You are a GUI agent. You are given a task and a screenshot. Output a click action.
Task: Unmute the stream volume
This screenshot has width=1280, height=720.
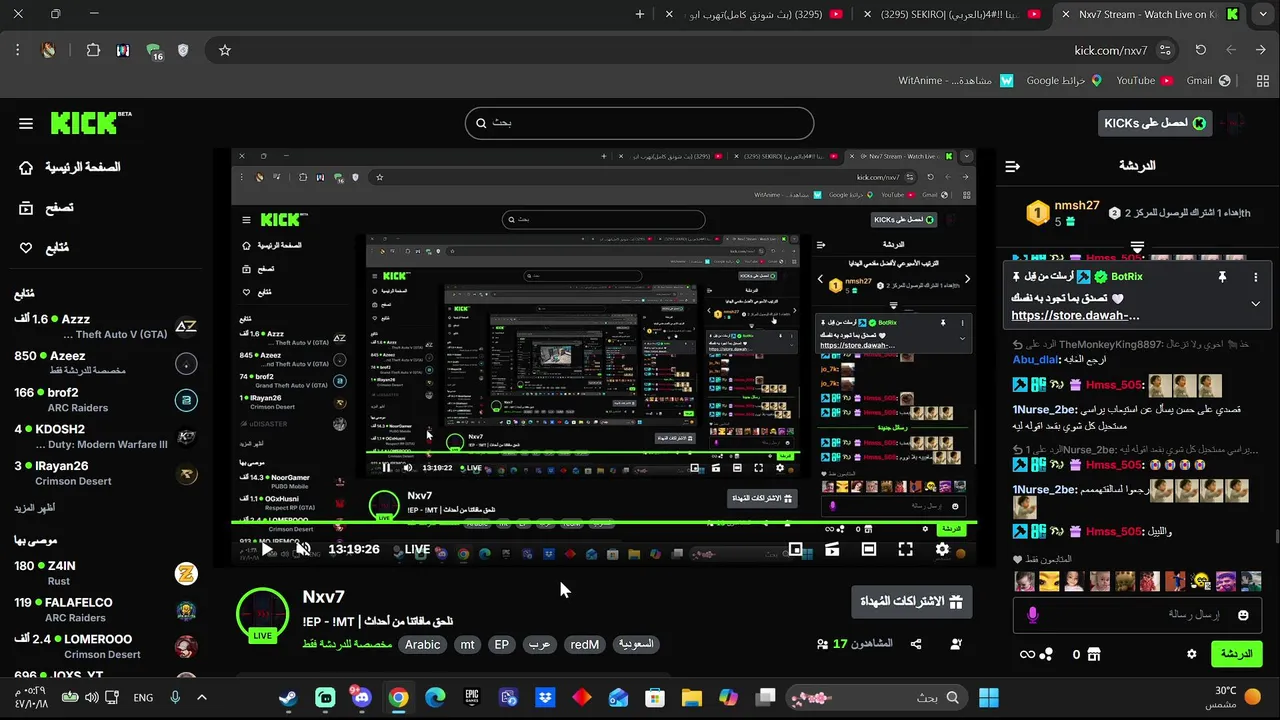303,549
